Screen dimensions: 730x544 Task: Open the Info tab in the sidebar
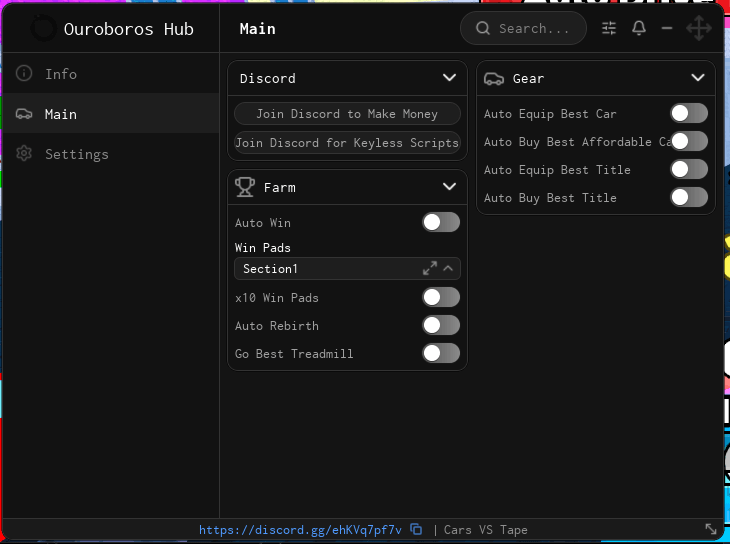pos(111,73)
